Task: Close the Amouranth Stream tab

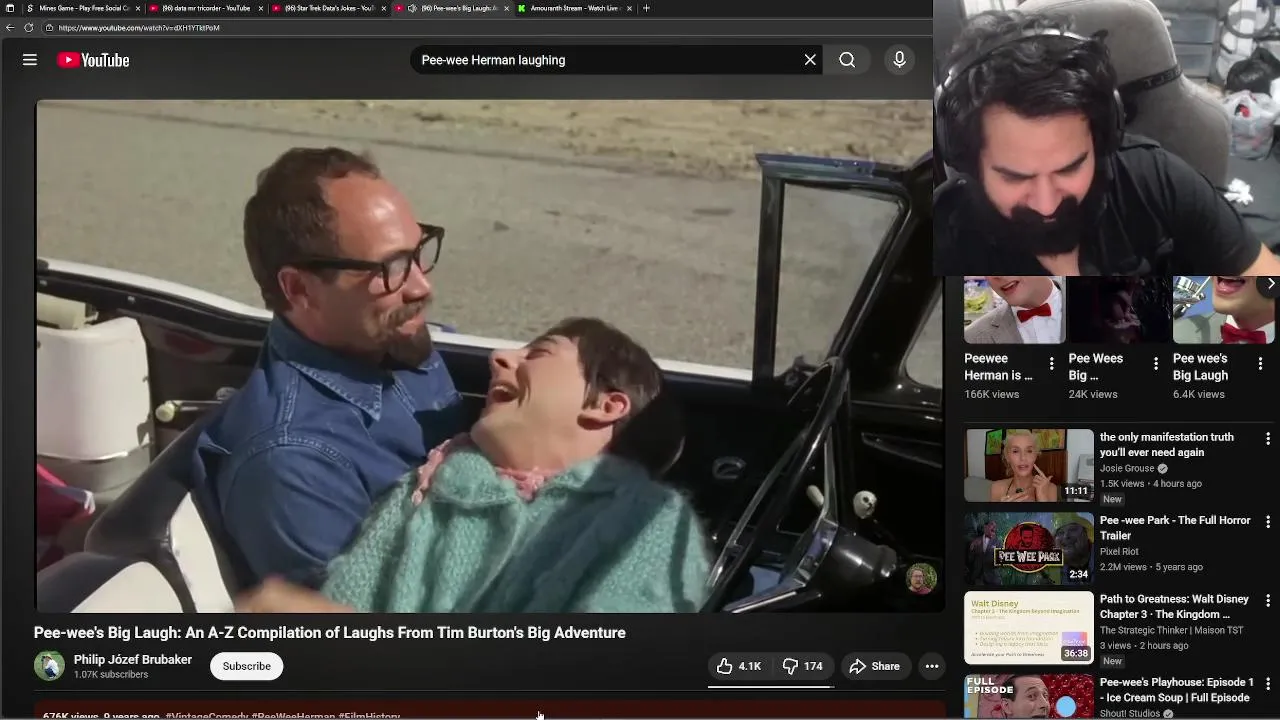Action: [x=629, y=8]
